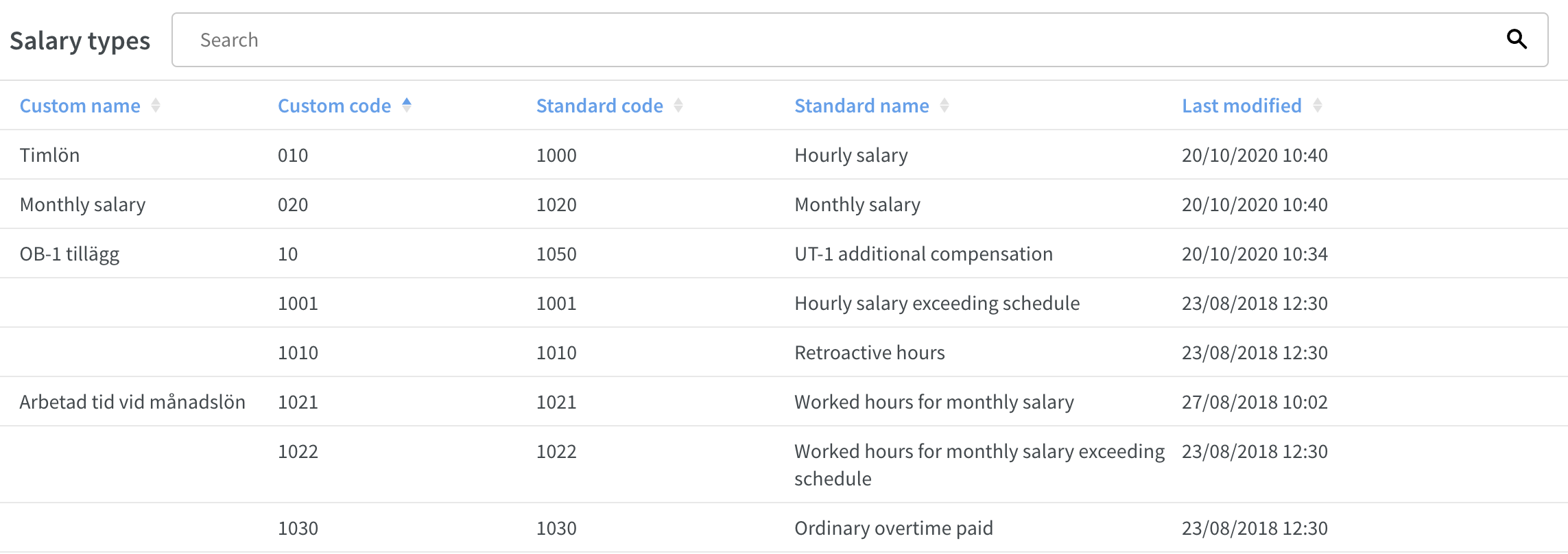Screen dimensions: 1568x554
Task: Sort by Standard code column header
Action: coord(599,106)
